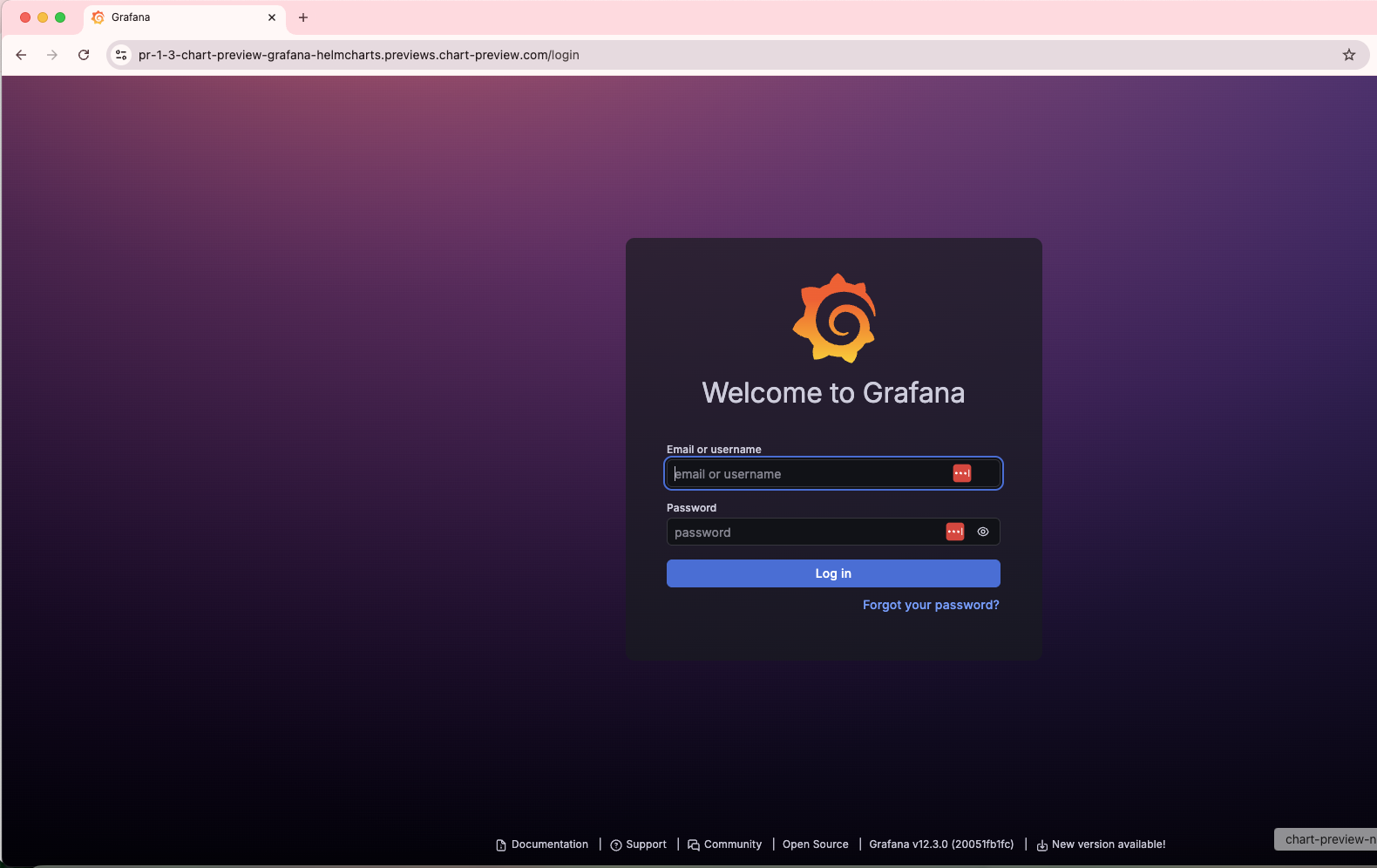1377x868 pixels.
Task: Open password manager icon in password field
Action: pyautogui.click(x=955, y=532)
